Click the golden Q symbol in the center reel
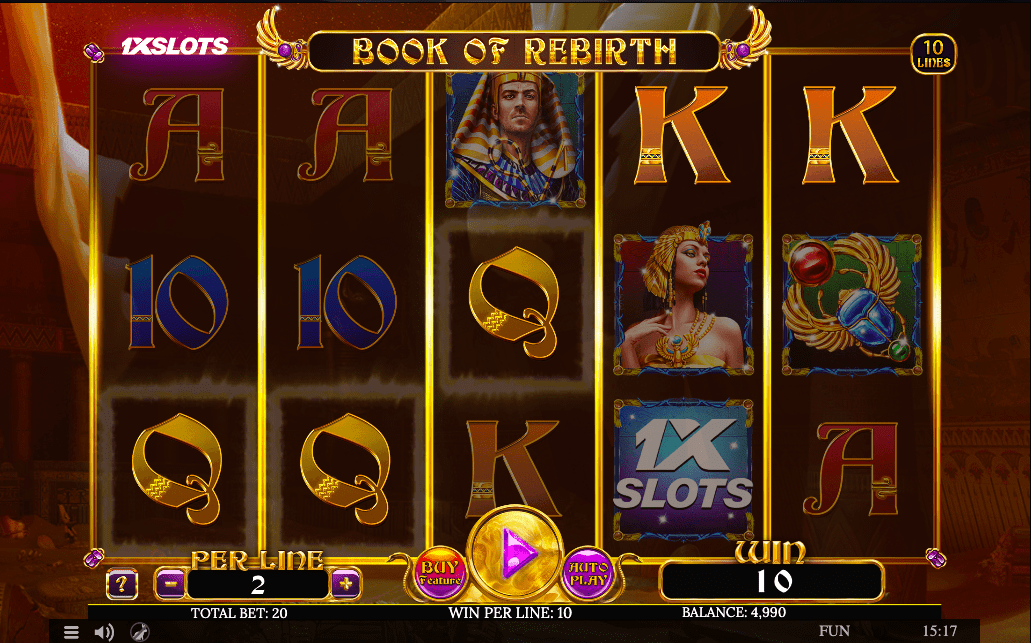The width and height of the screenshot is (1031, 643). [x=515, y=303]
